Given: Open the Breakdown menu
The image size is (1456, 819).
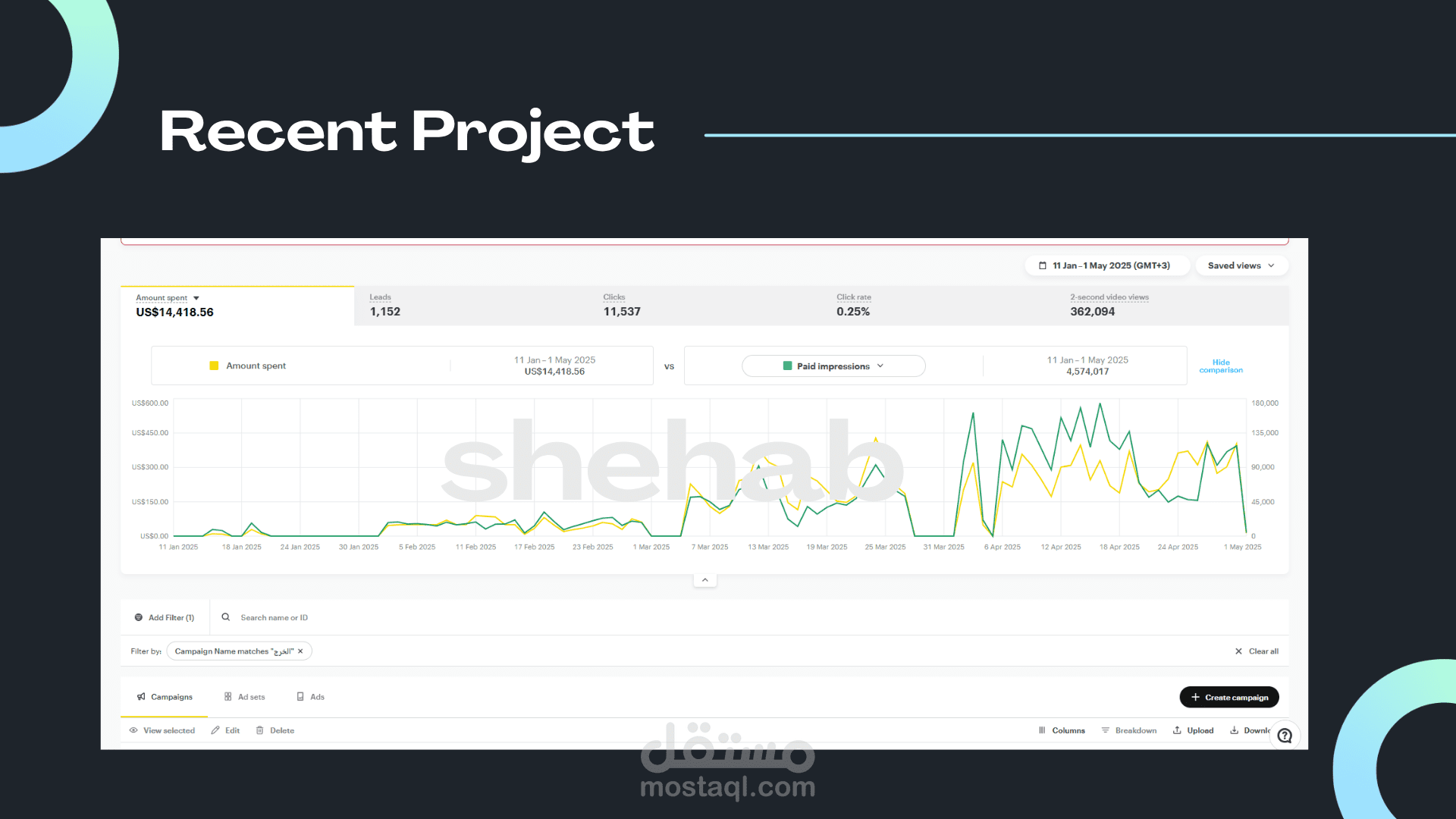Looking at the screenshot, I should [x=1128, y=730].
